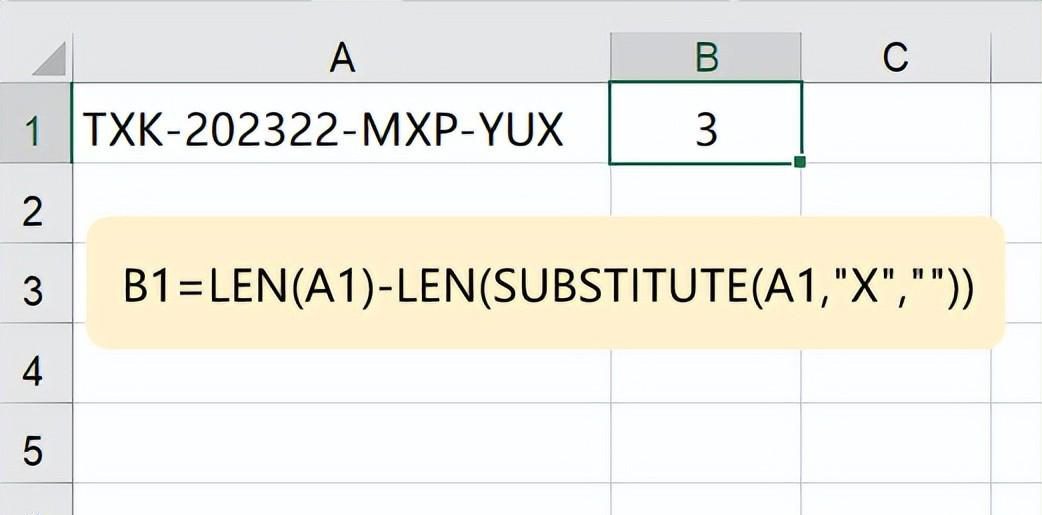This screenshot has width=1042, height=515.
Task: Select column C header
Action: [896, 58]
